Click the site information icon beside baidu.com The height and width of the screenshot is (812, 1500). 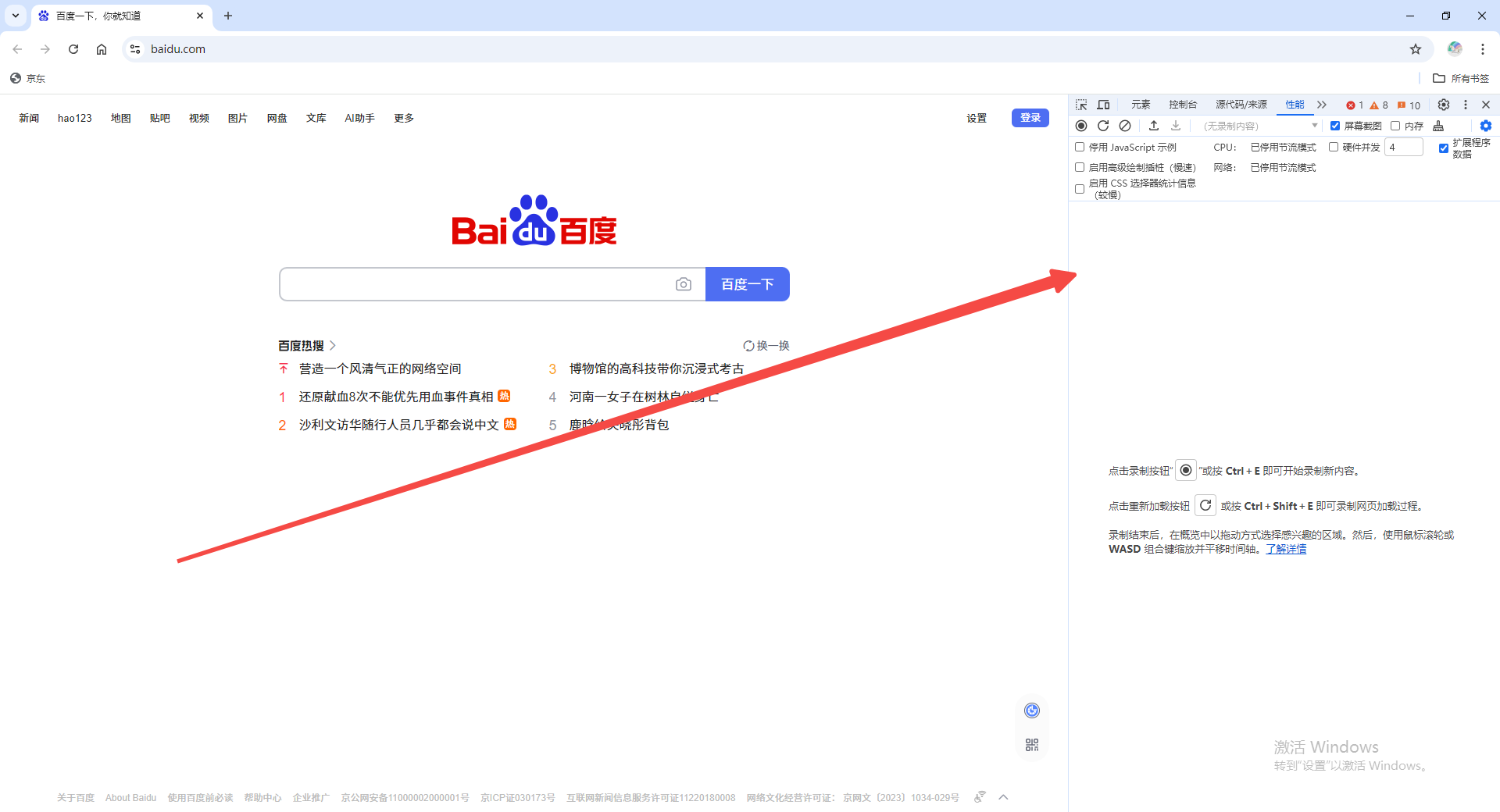[135, 49]
